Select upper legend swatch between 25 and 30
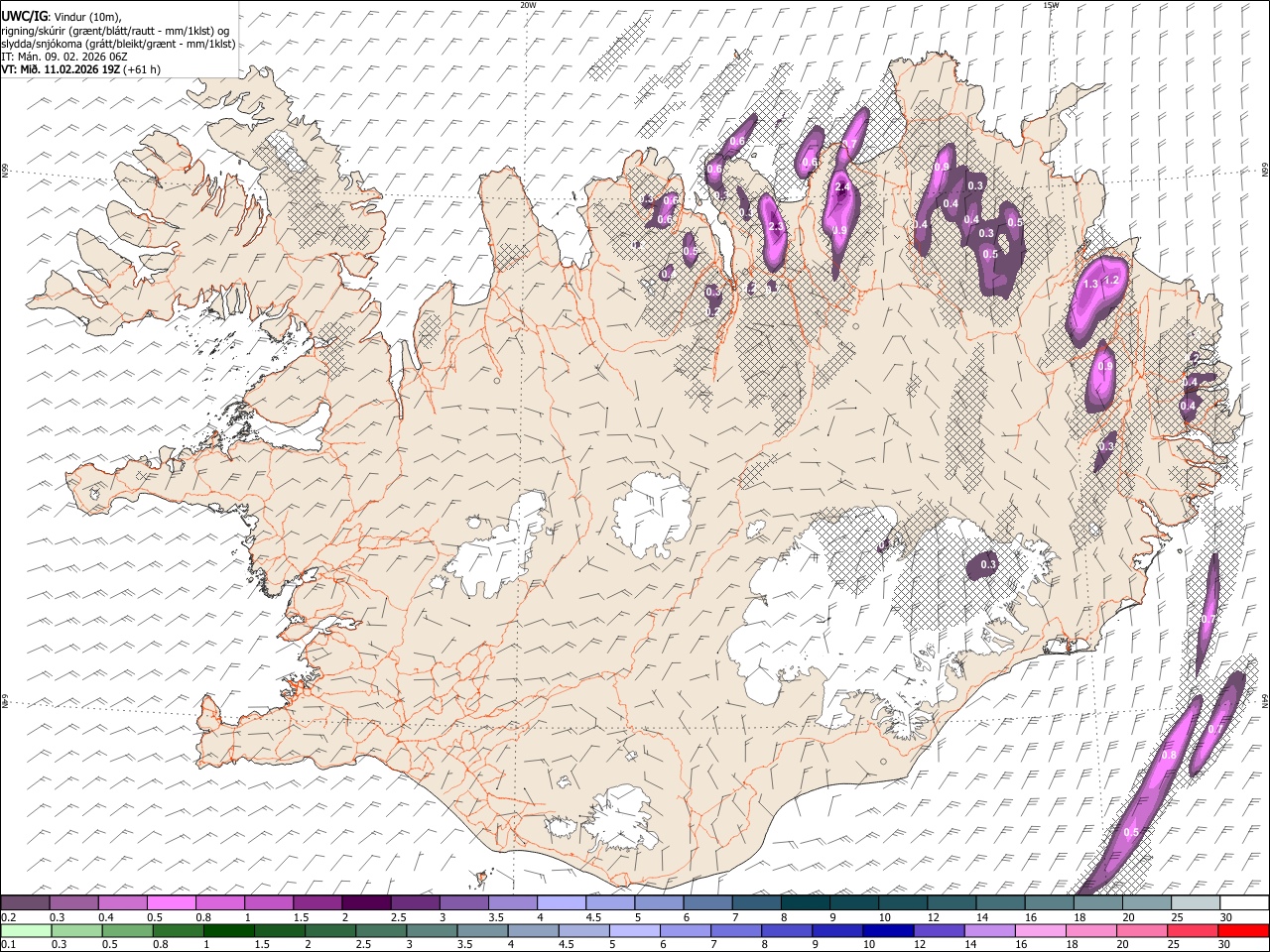The height and width of the screenshot is (952, 1270). tap(1195, 903)
